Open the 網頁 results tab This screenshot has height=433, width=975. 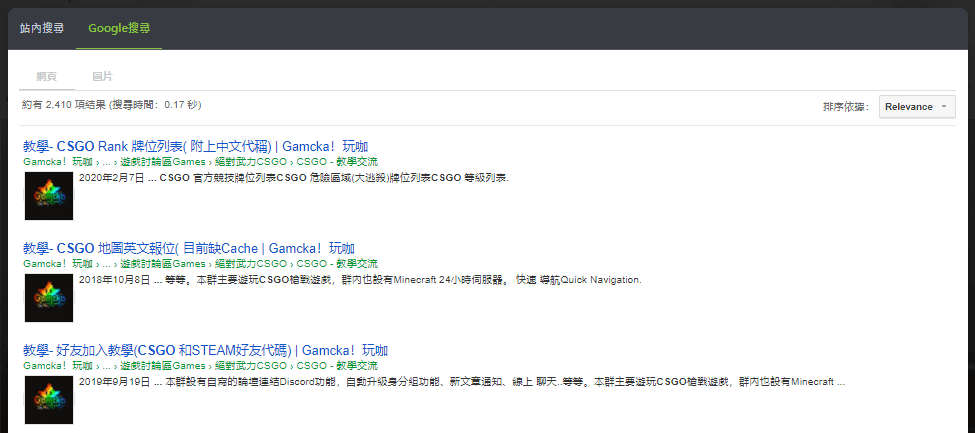(x=47, y=77)
